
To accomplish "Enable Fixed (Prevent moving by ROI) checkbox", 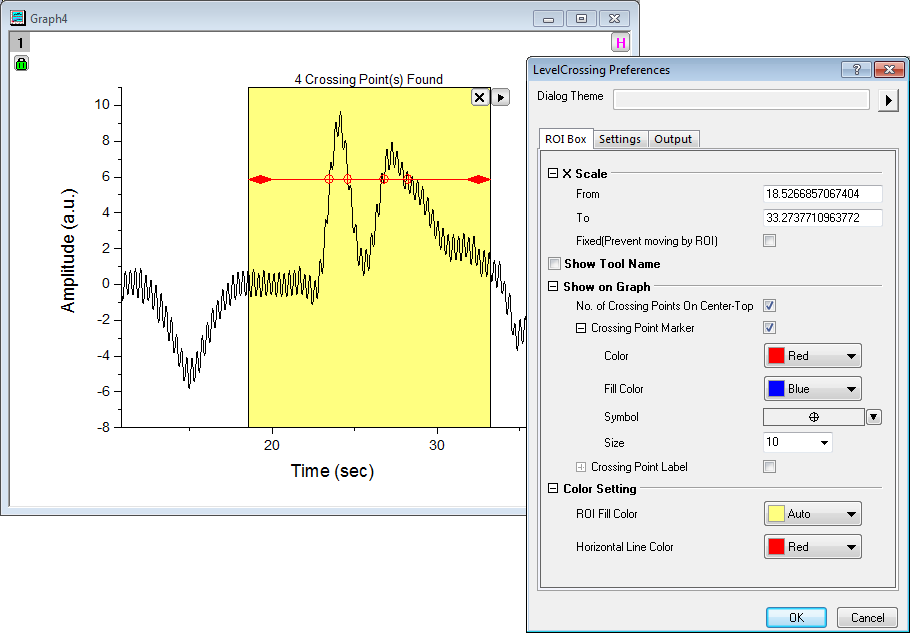I will [x=769, y=241].
